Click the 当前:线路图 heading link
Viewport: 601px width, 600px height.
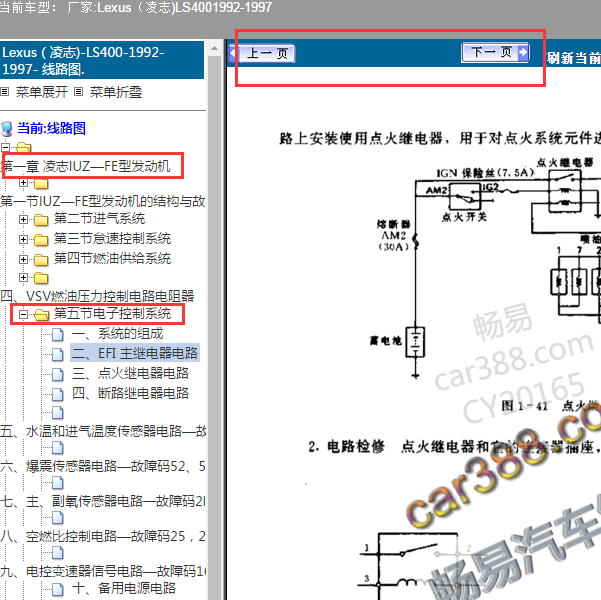tap(51, 128)
